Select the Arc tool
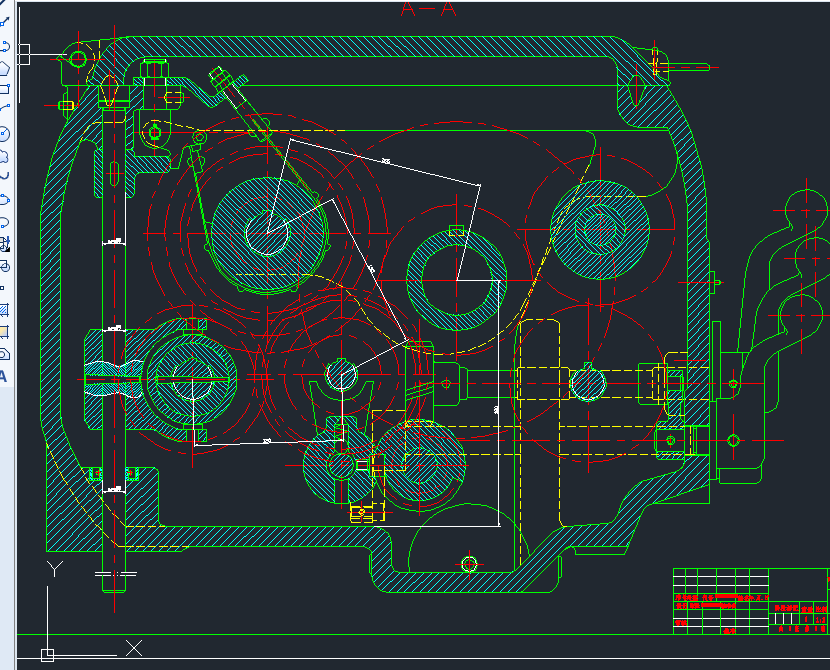 tap(4, 109)
